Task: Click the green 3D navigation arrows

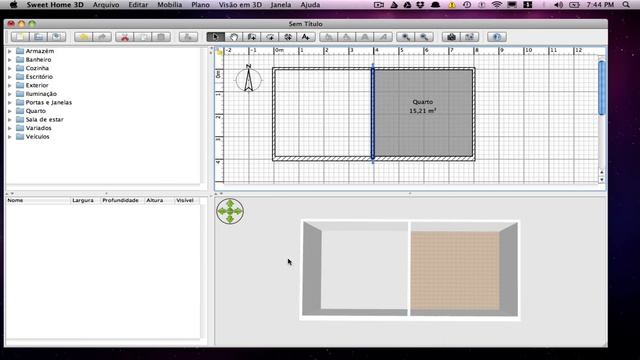Action: [x=230, y=211]
